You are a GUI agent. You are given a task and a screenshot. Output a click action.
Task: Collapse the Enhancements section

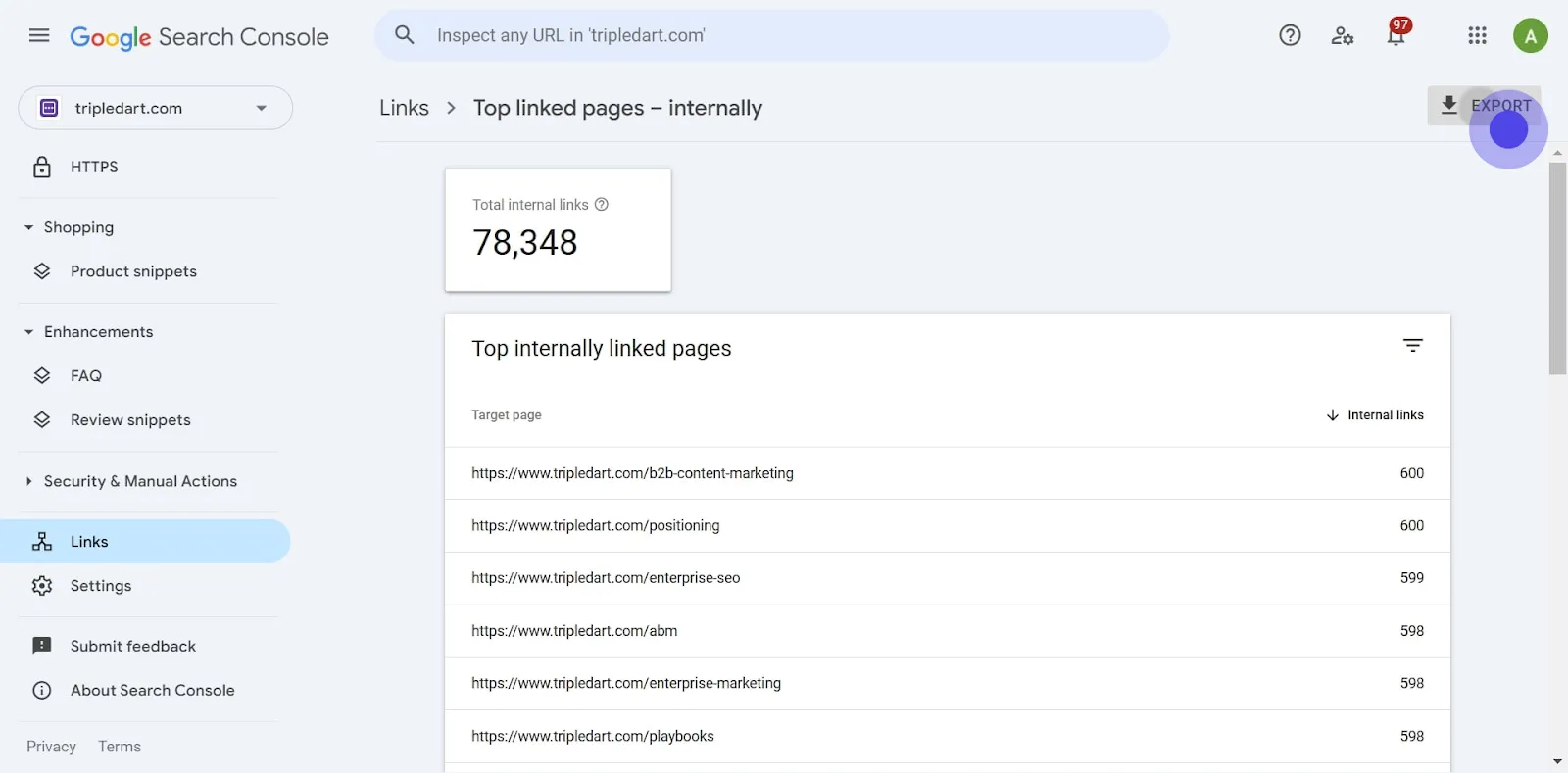(28, 332)
